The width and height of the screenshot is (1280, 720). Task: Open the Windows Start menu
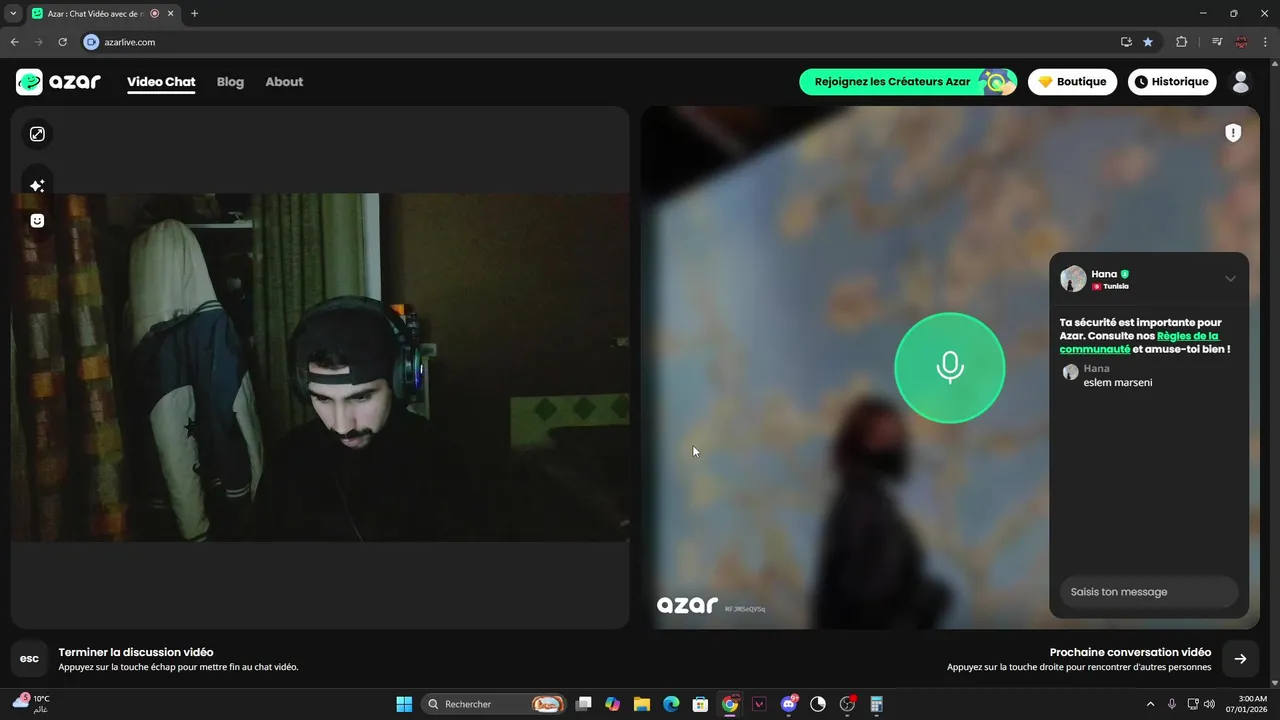(x=404, y=704)
